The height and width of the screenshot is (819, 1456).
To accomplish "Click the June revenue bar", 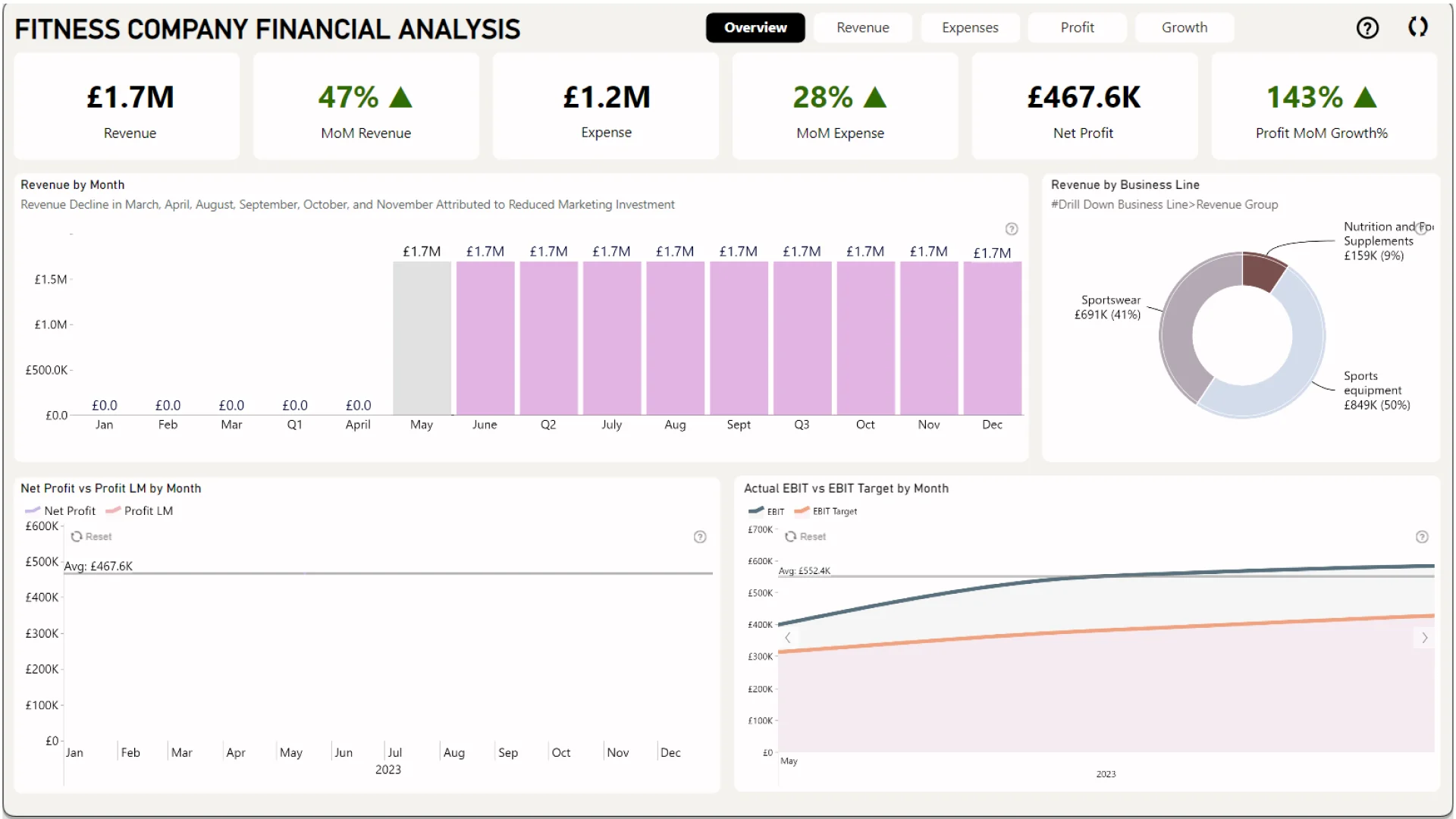I will (485, 338).
